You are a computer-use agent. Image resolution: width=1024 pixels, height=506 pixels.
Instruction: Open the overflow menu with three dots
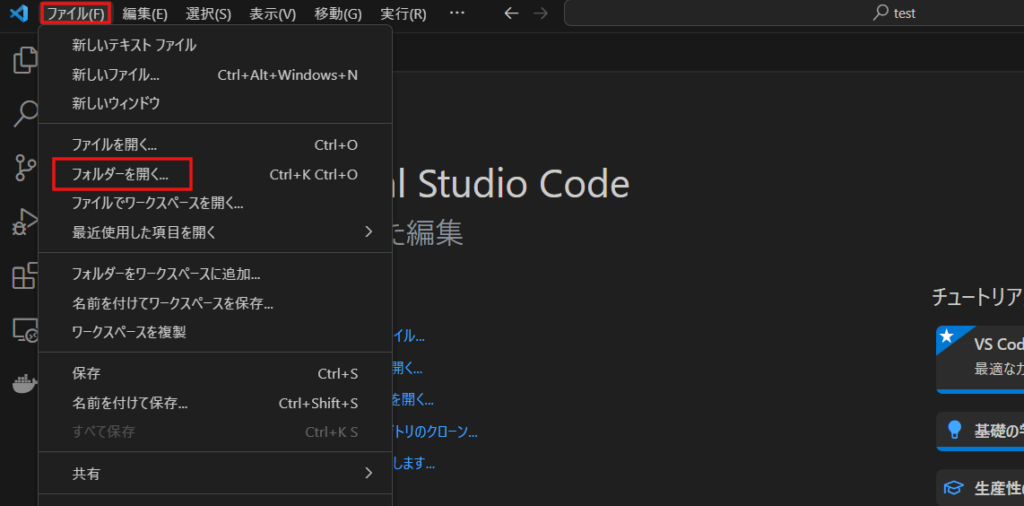(x=457, y=14)
